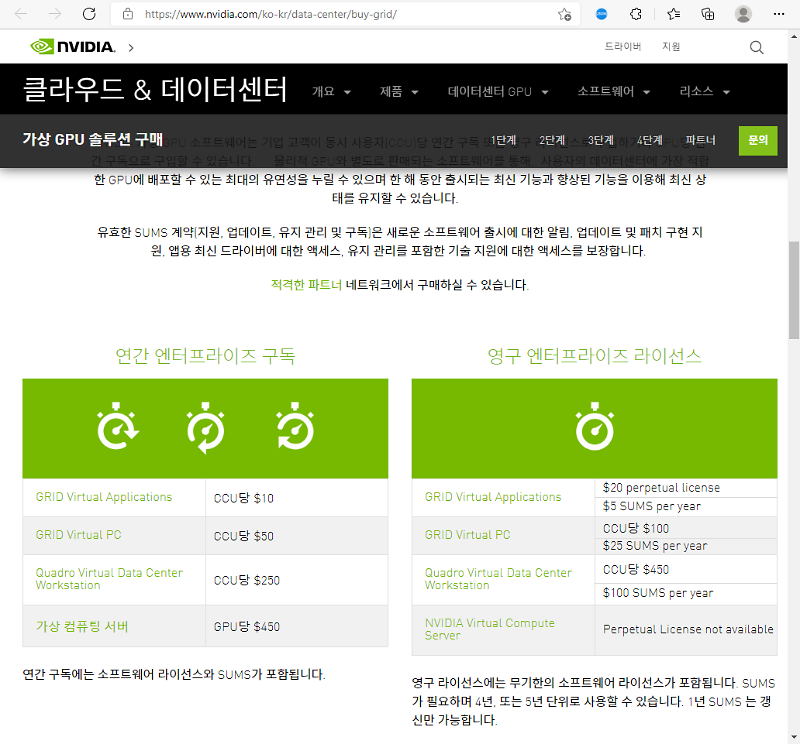Open NVIDIA Virtual Compute Server link
The image size is (800, 744).
coord(489,629)
